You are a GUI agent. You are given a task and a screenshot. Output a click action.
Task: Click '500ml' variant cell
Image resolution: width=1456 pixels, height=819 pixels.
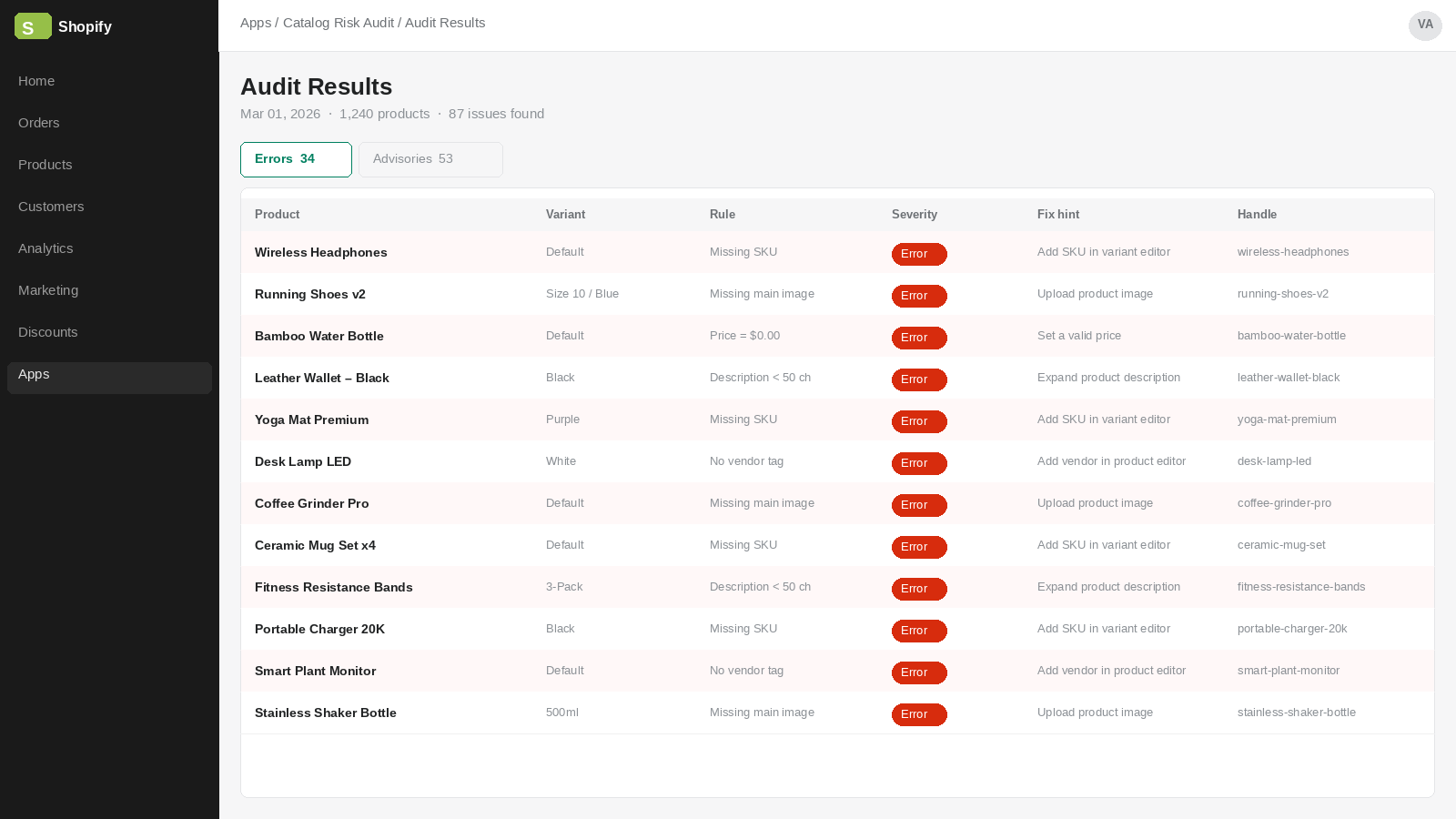coord(562,713)
